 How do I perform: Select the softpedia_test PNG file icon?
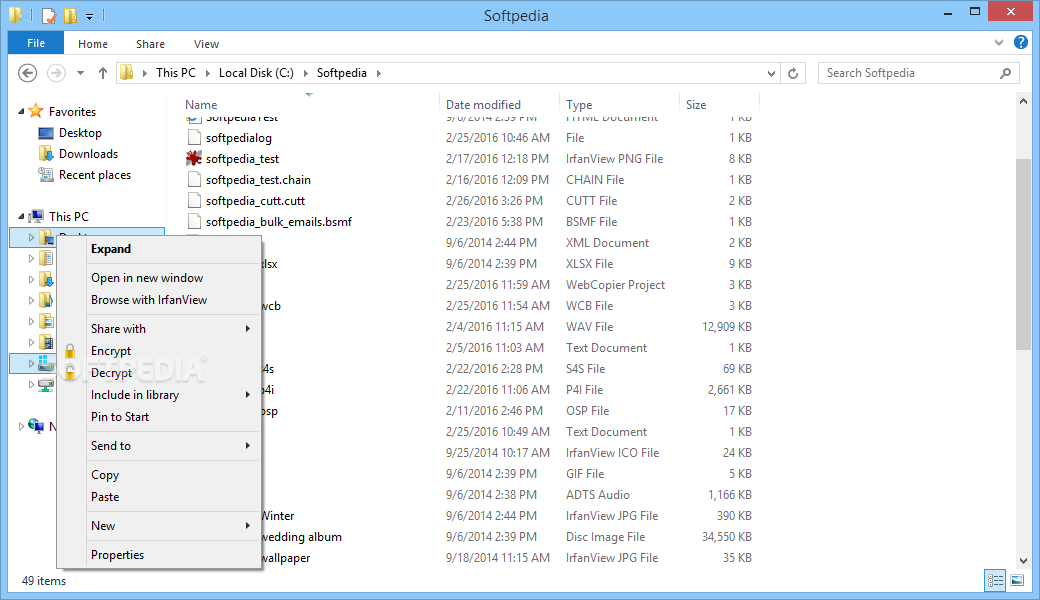pos(194,158)
